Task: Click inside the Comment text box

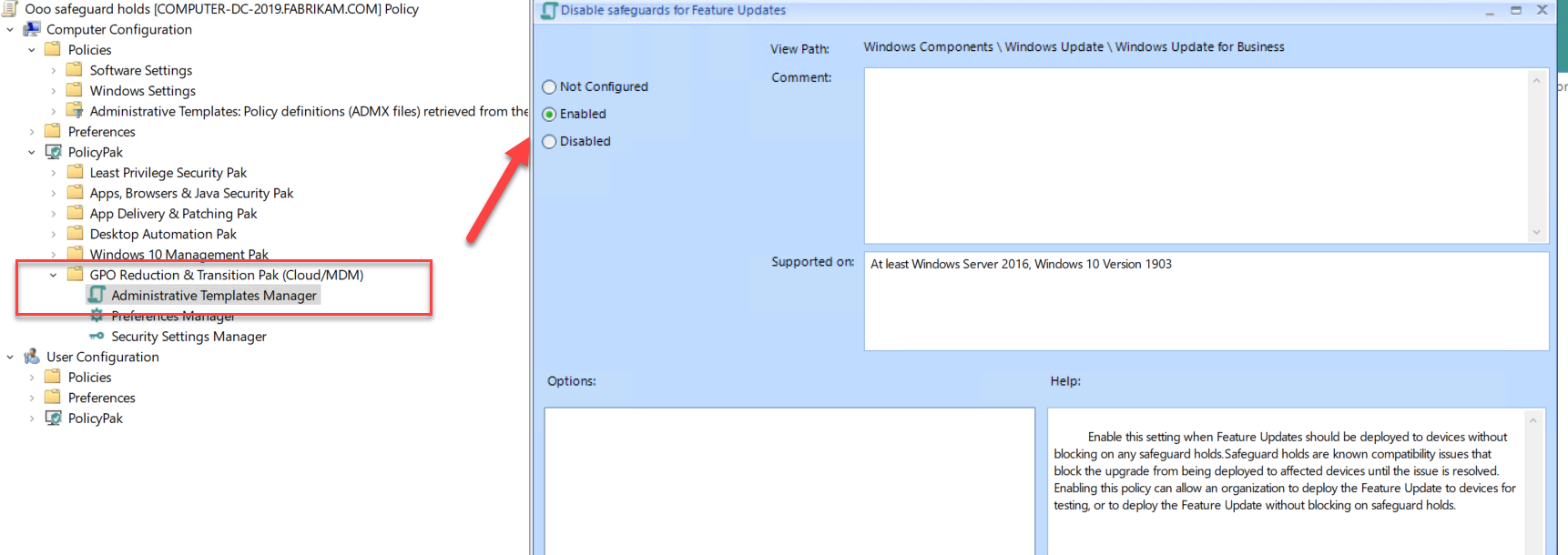Action: (1196, 156)
